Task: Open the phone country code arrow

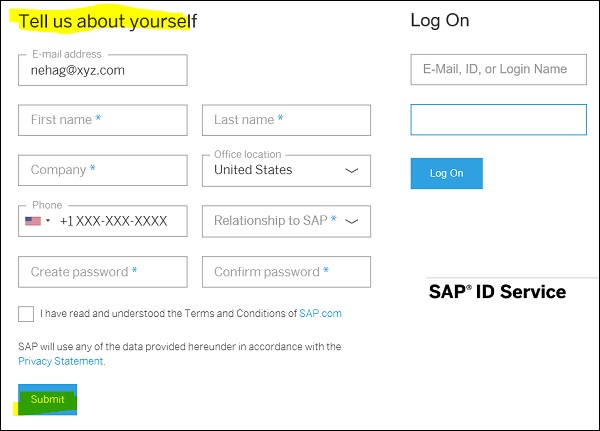Action: click(x=48, y=221)
